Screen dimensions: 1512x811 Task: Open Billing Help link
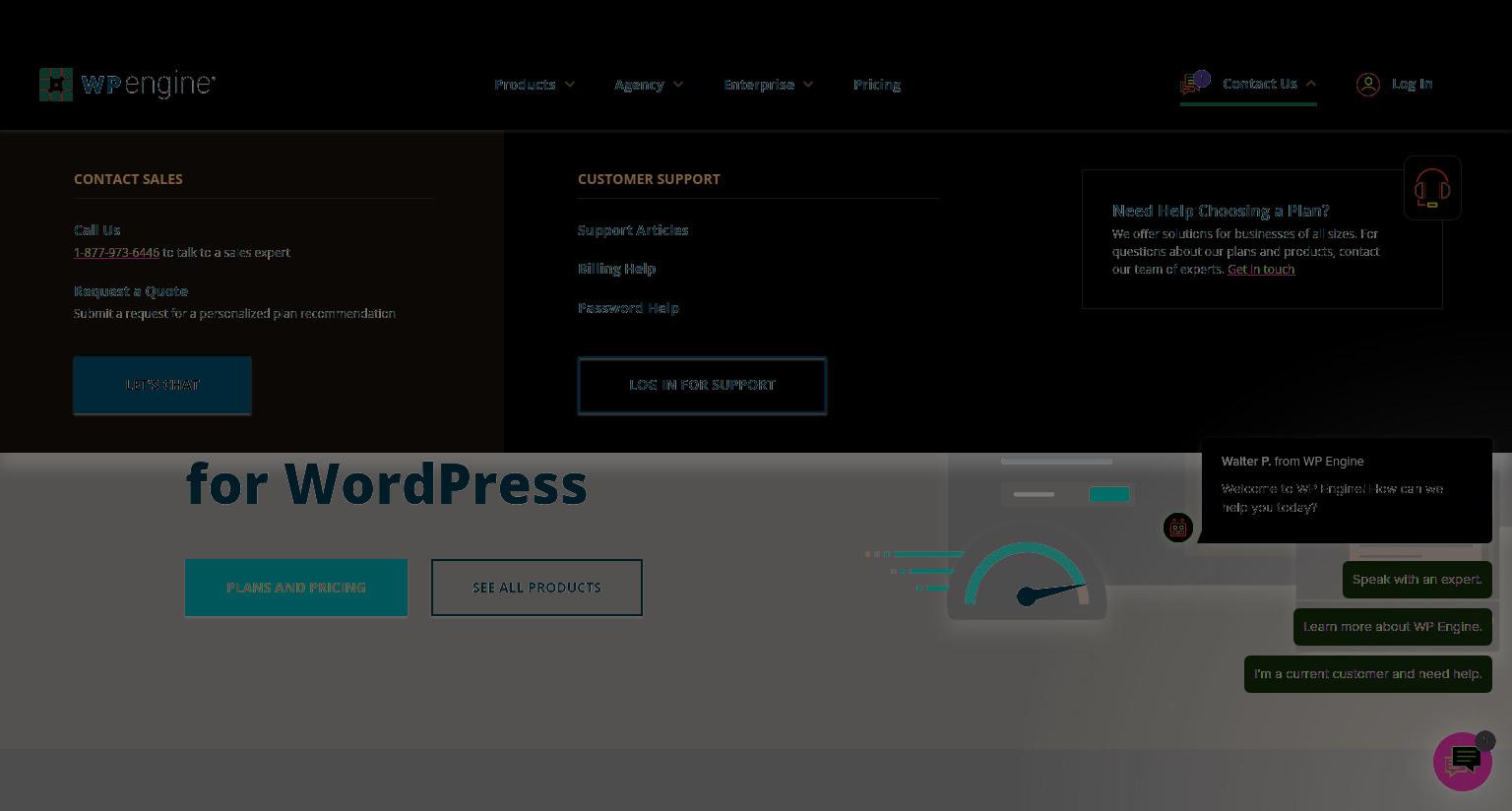[x=616, y=269]
